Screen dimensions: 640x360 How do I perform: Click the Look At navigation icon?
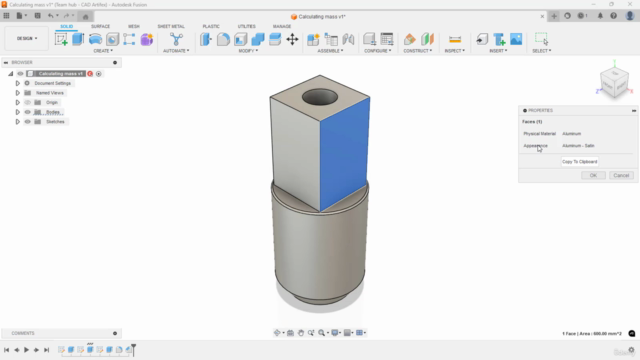[x=290, y=333]
